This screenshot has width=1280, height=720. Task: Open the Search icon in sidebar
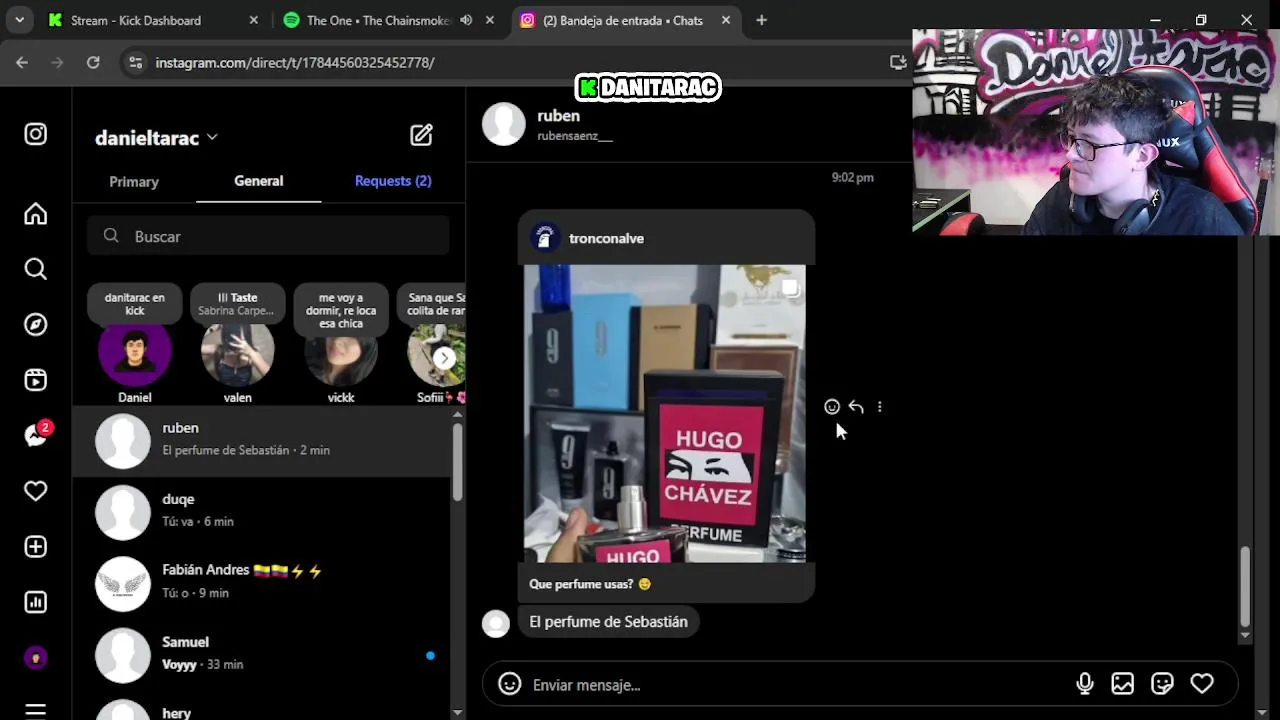click(x=35, y=269)
